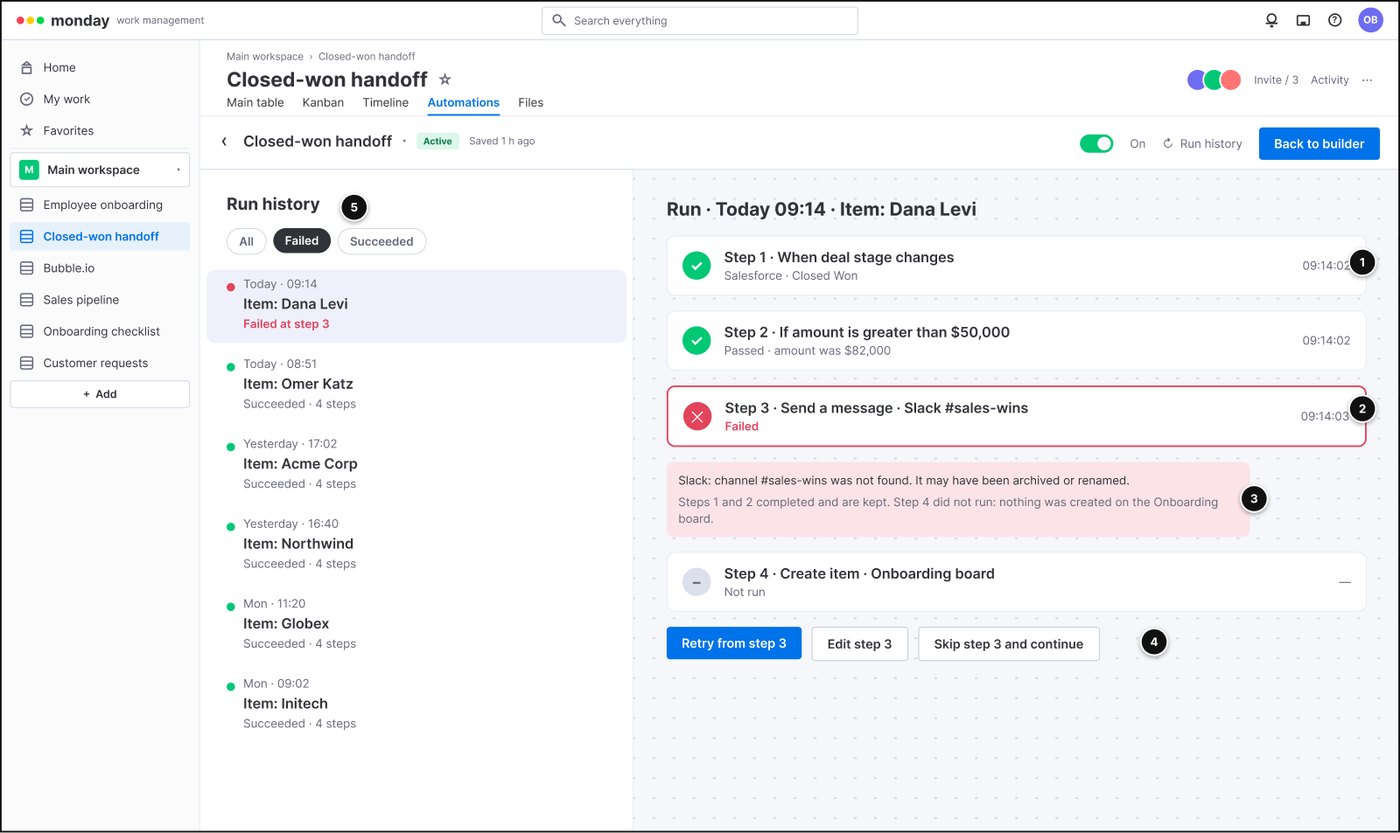Click the Employee onboarding board icon
Viewport: 1400px width, 833px height.
click(x=27, y=205)
